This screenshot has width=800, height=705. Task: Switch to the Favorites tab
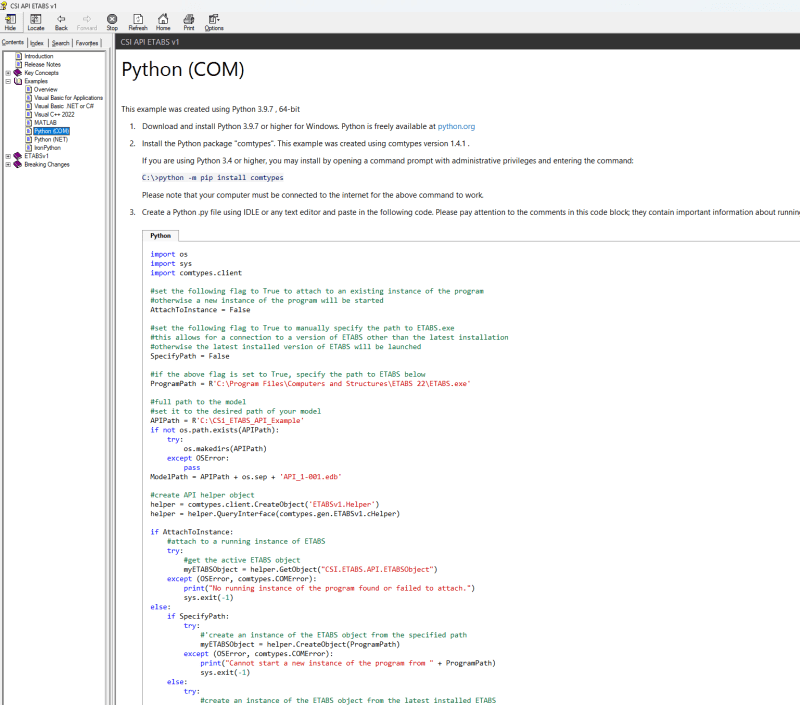pos(87,43)
